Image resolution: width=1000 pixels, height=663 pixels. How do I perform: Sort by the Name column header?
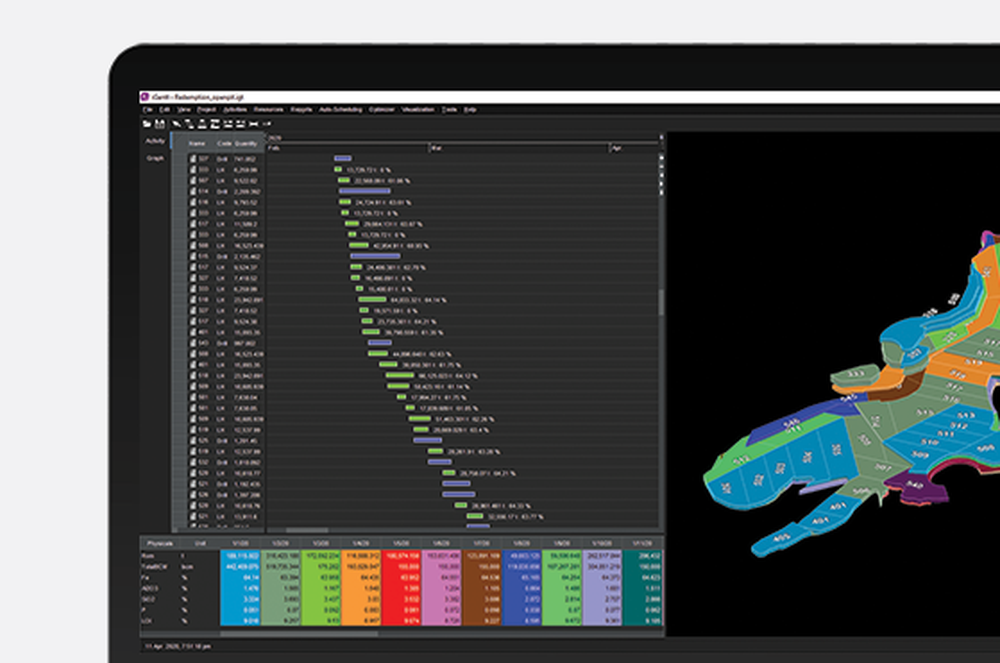point(196,144)
